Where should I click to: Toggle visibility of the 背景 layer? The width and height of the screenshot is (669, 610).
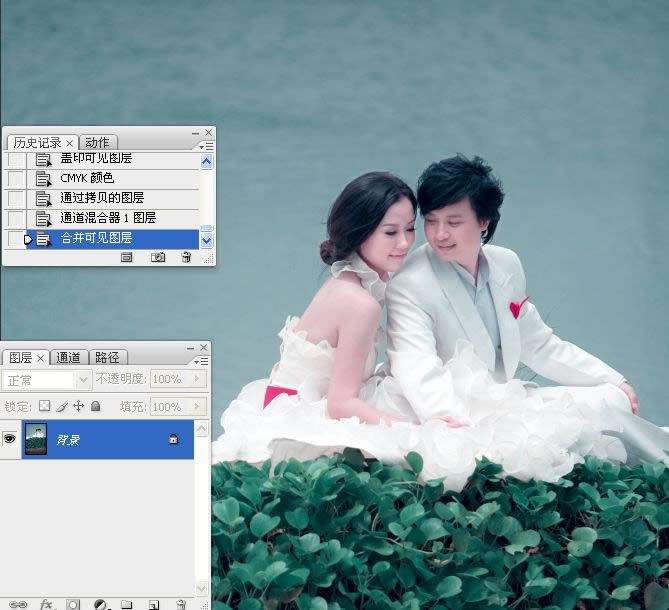(10, 439)
